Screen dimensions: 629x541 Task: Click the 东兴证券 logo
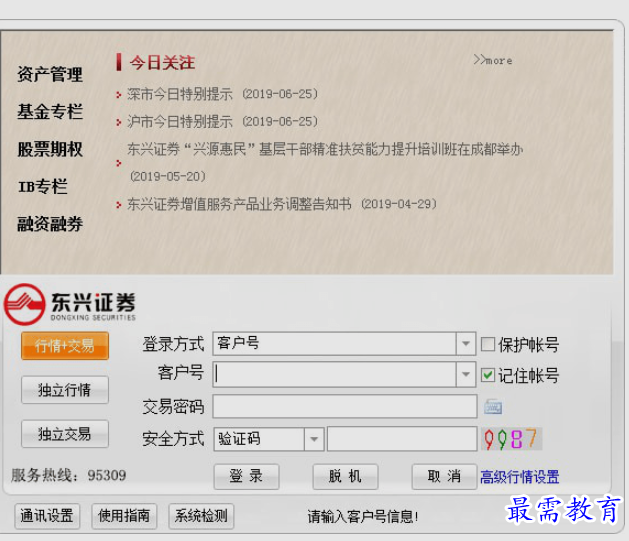coord(70,304)
